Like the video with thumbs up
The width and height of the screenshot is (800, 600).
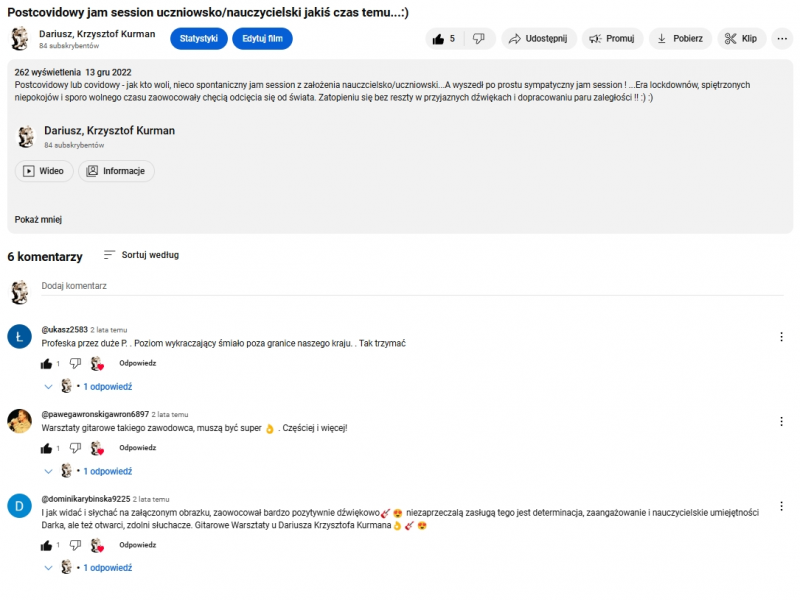[442, 39]
